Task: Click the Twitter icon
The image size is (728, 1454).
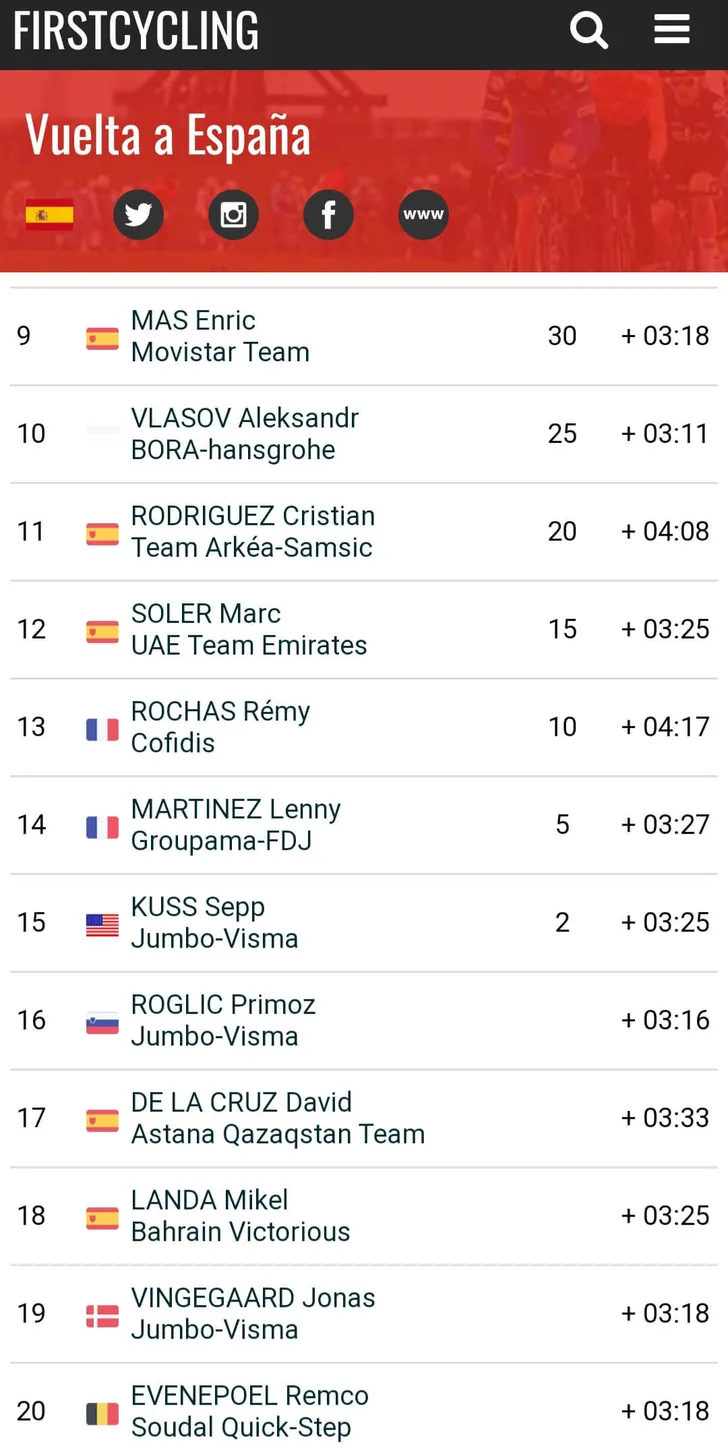Action: point(138,214)
